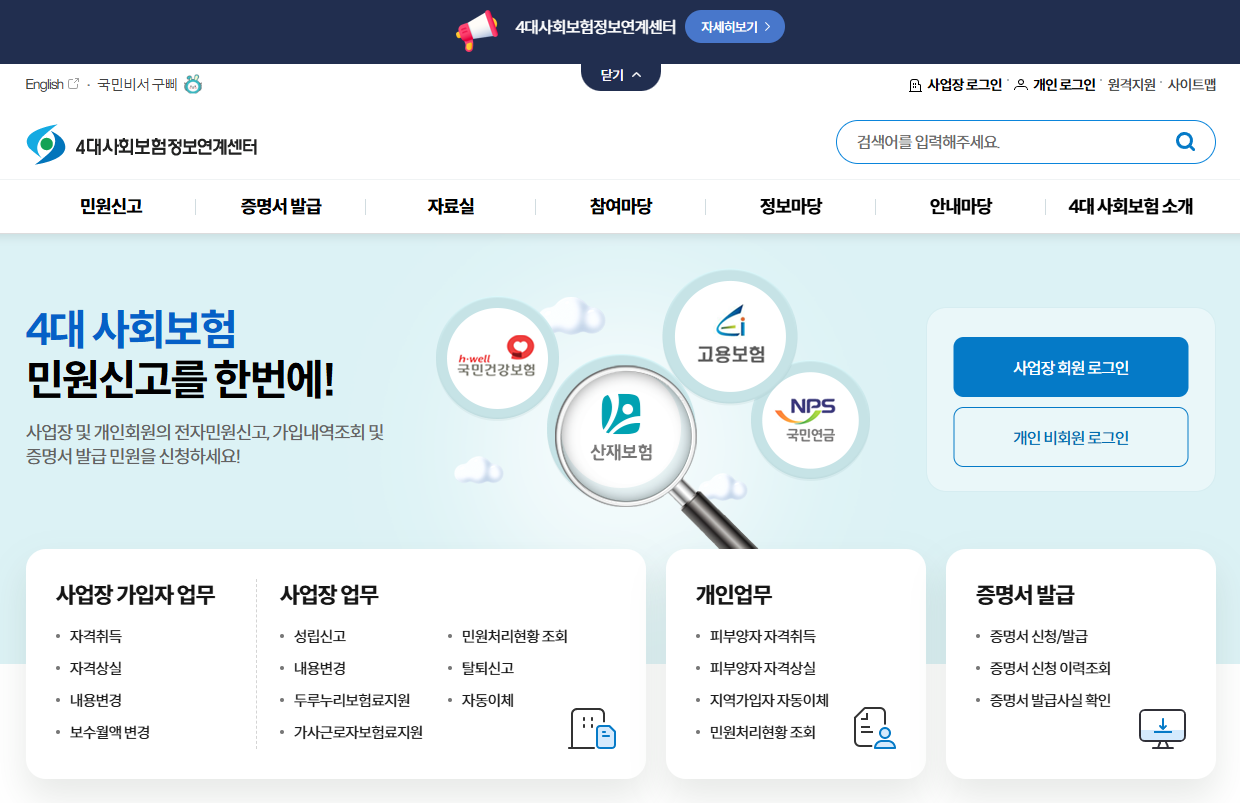Open the 4대 사회보험 소개 menu

click(x=1131, y=206)
